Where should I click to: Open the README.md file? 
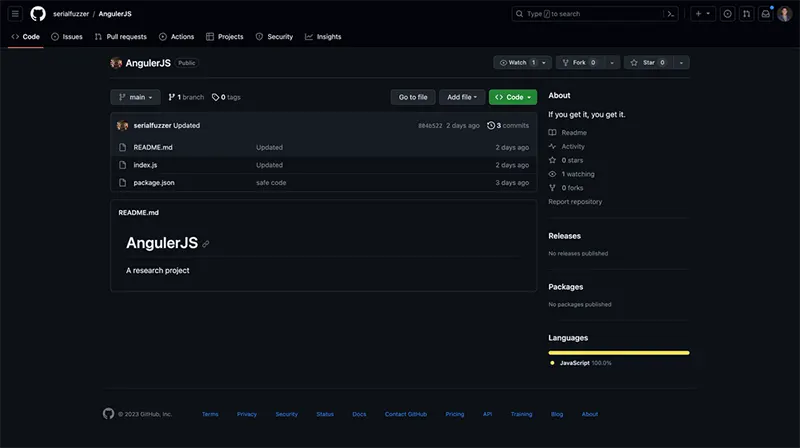click(153, 147)
